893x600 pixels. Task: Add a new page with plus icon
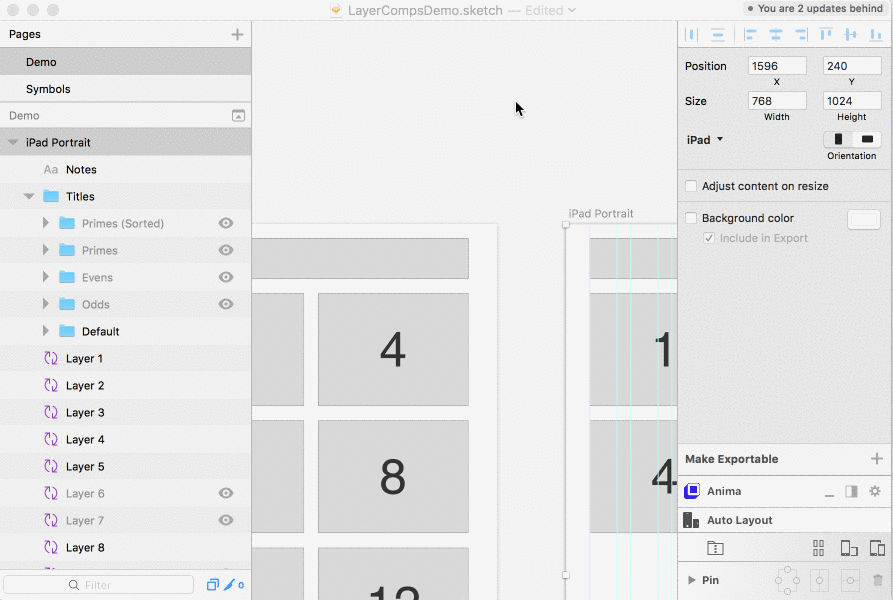click(237, 34)
